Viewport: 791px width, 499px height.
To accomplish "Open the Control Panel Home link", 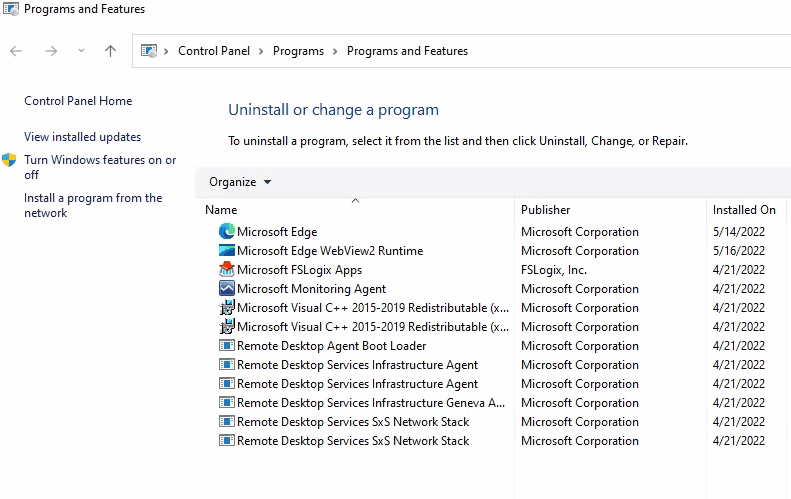I will click(x=78, y=101).
